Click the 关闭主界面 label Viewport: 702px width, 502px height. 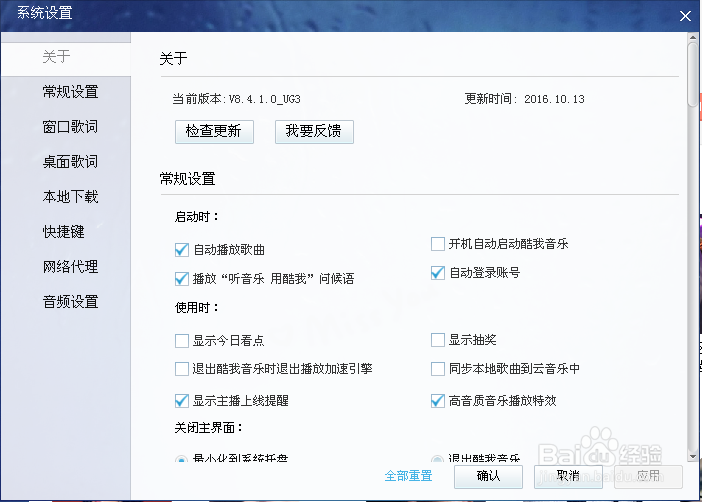[208, 428]
